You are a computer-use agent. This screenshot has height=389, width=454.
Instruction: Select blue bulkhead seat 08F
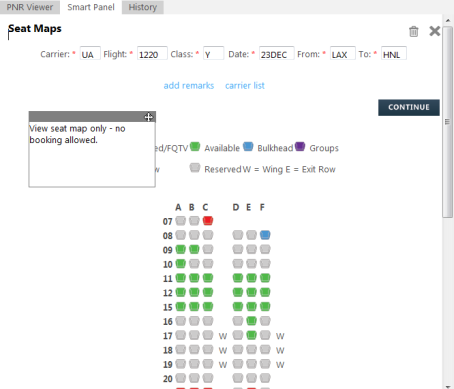(x=265, y=235)
